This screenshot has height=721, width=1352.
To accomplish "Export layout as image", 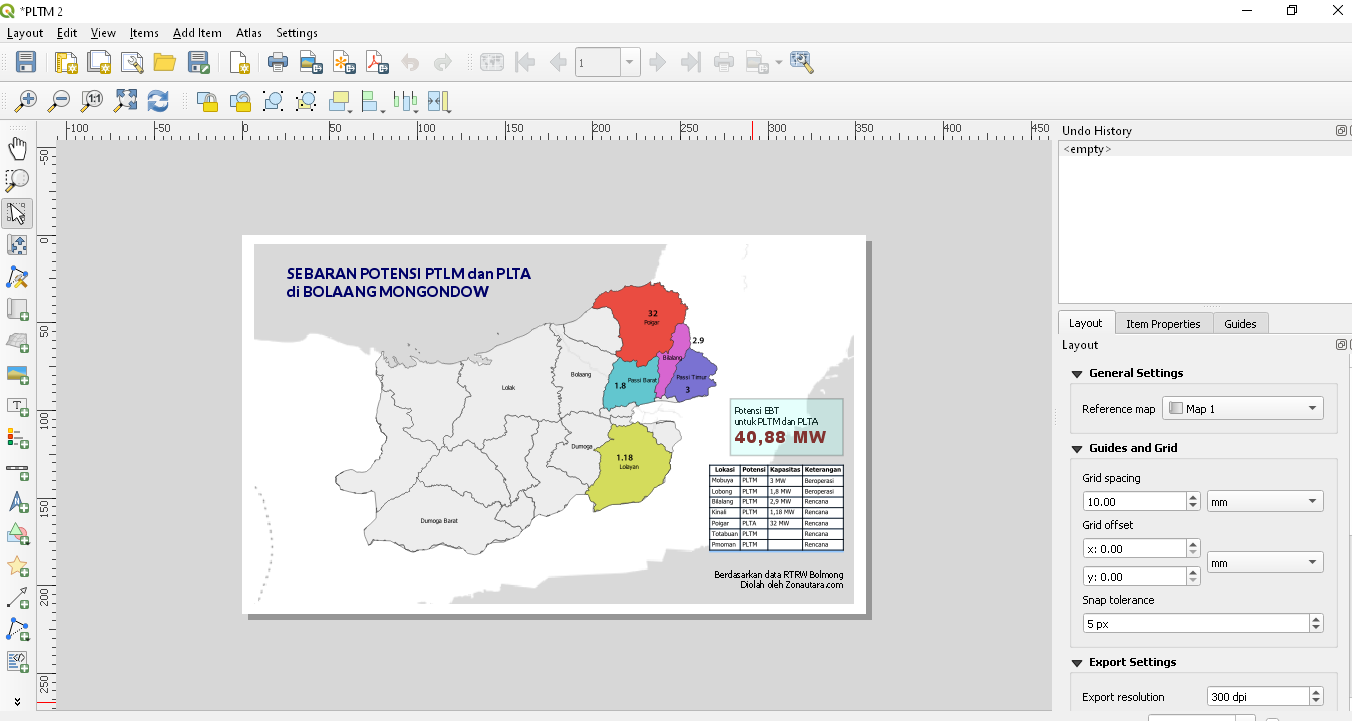I will pos(311,62).
